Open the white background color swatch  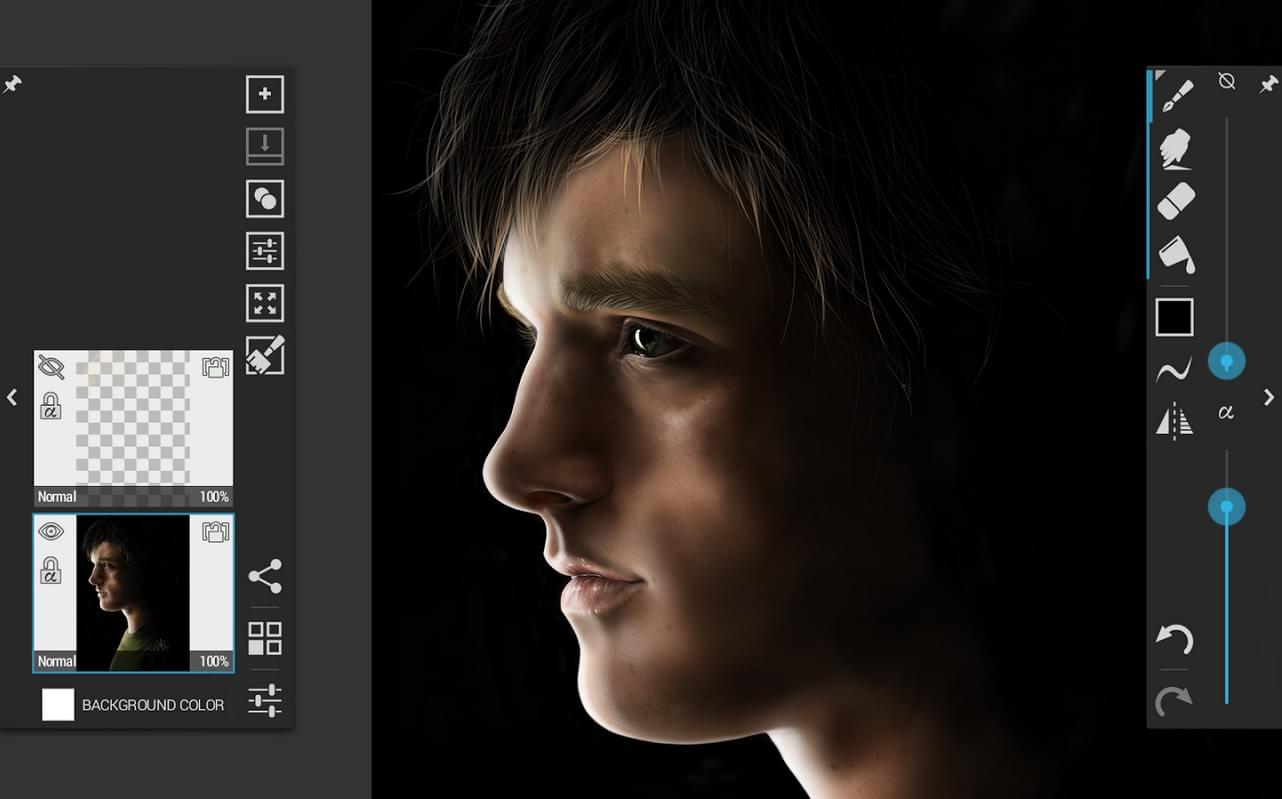pos(58,704)
